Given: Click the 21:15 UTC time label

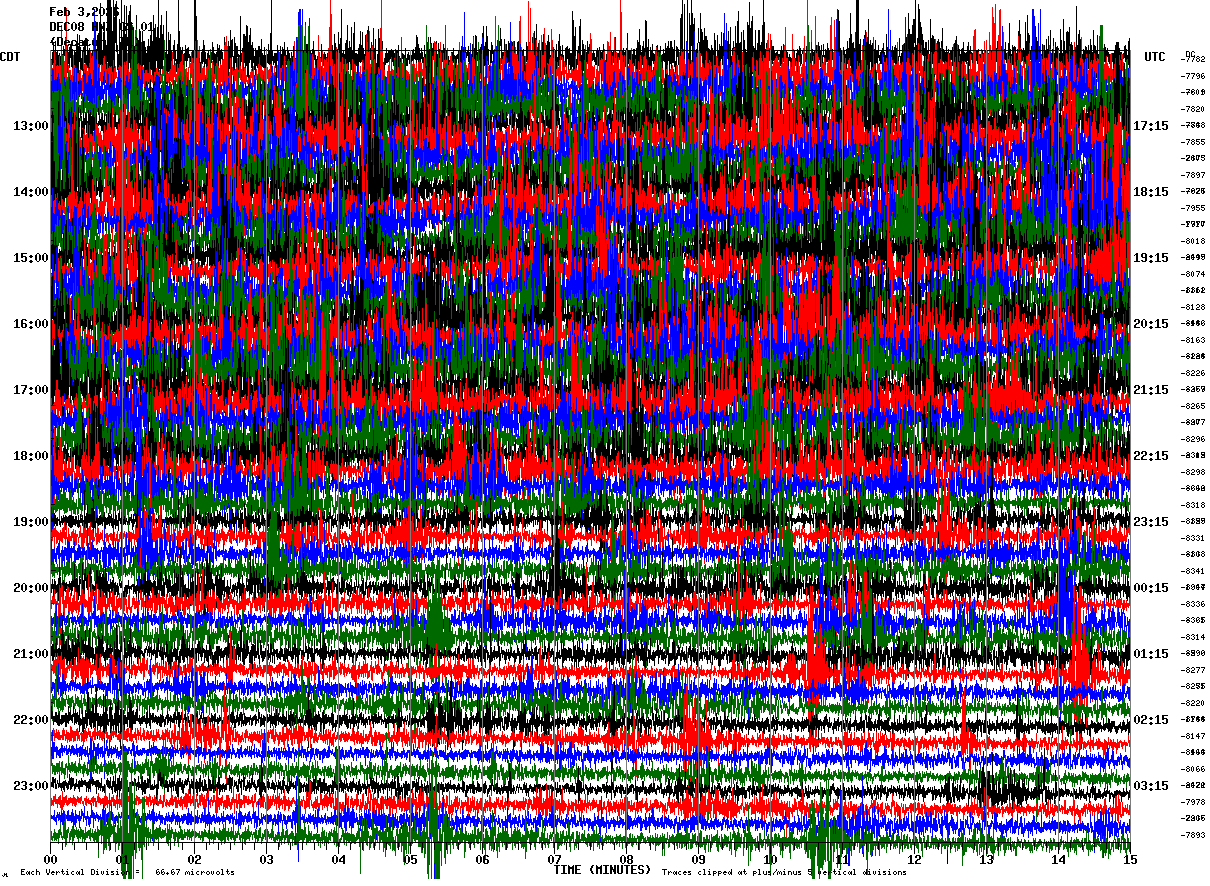Looking at the screenshot, I should point(1151,390).
